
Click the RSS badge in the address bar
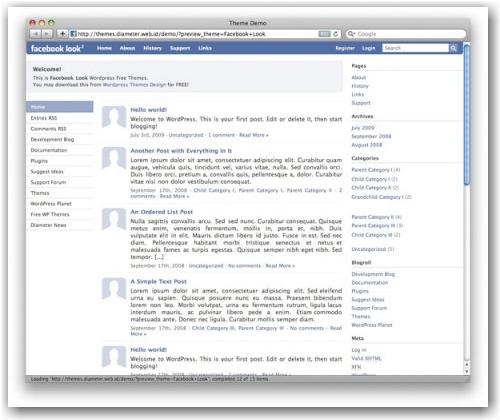pos(324,34)
